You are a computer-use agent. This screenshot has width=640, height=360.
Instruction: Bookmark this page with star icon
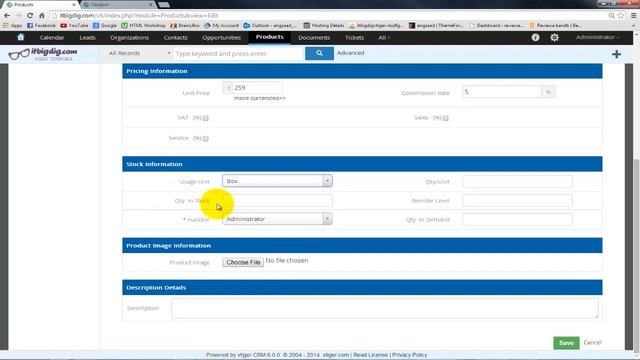pos(621,16)
